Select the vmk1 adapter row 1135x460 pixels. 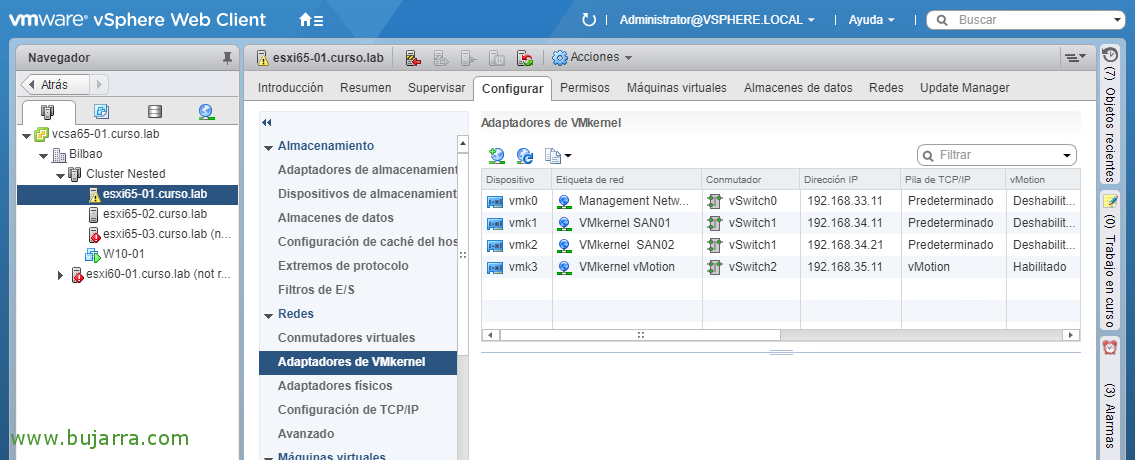pyautogui.click(x=781, y=222)
